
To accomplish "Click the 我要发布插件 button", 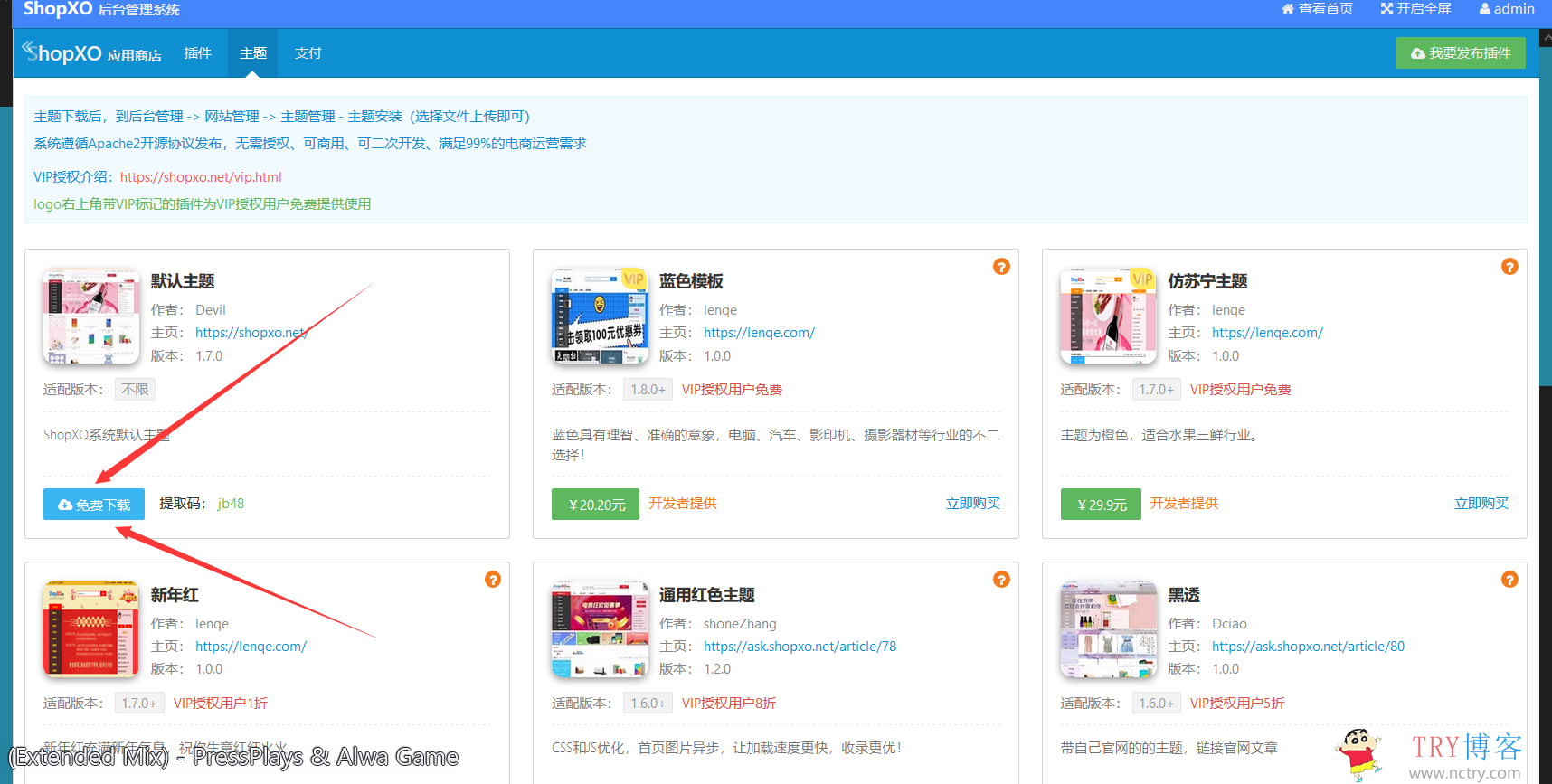I will click(x=1461, y=53).
